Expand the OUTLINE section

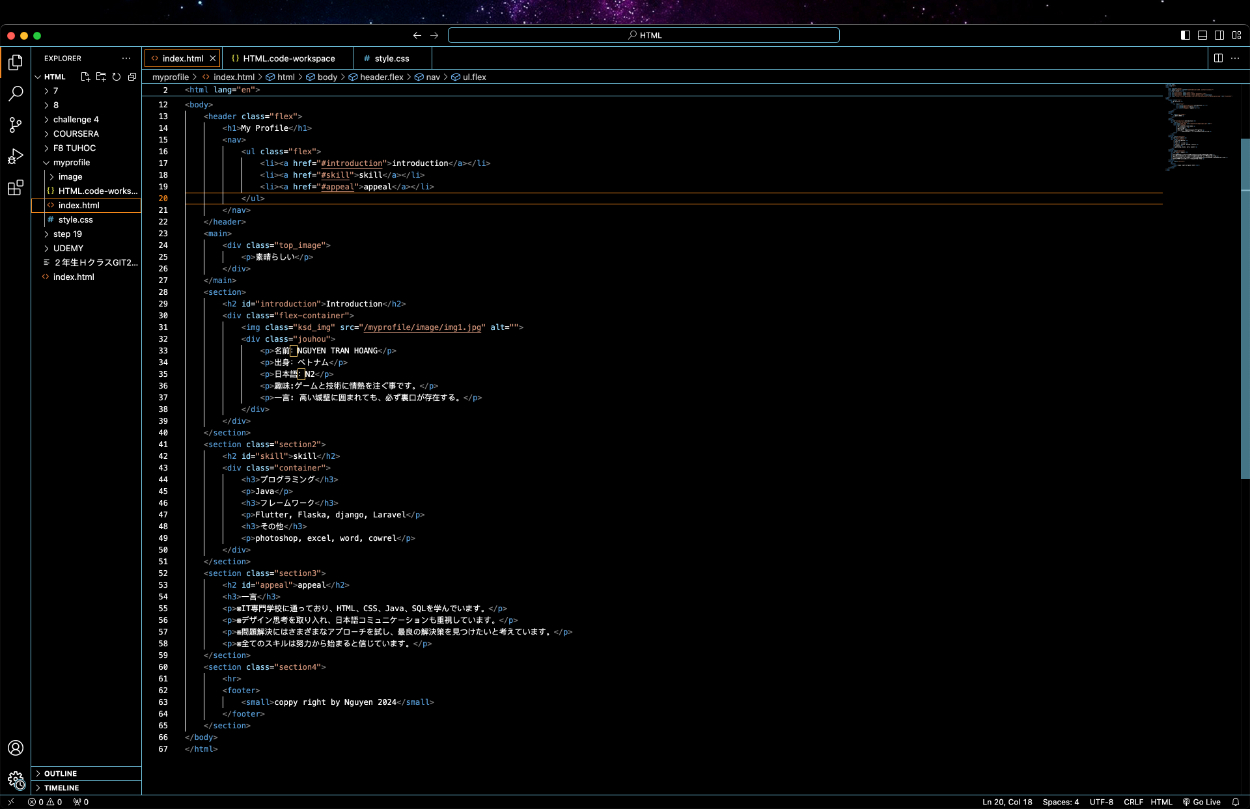pos(60,774)
